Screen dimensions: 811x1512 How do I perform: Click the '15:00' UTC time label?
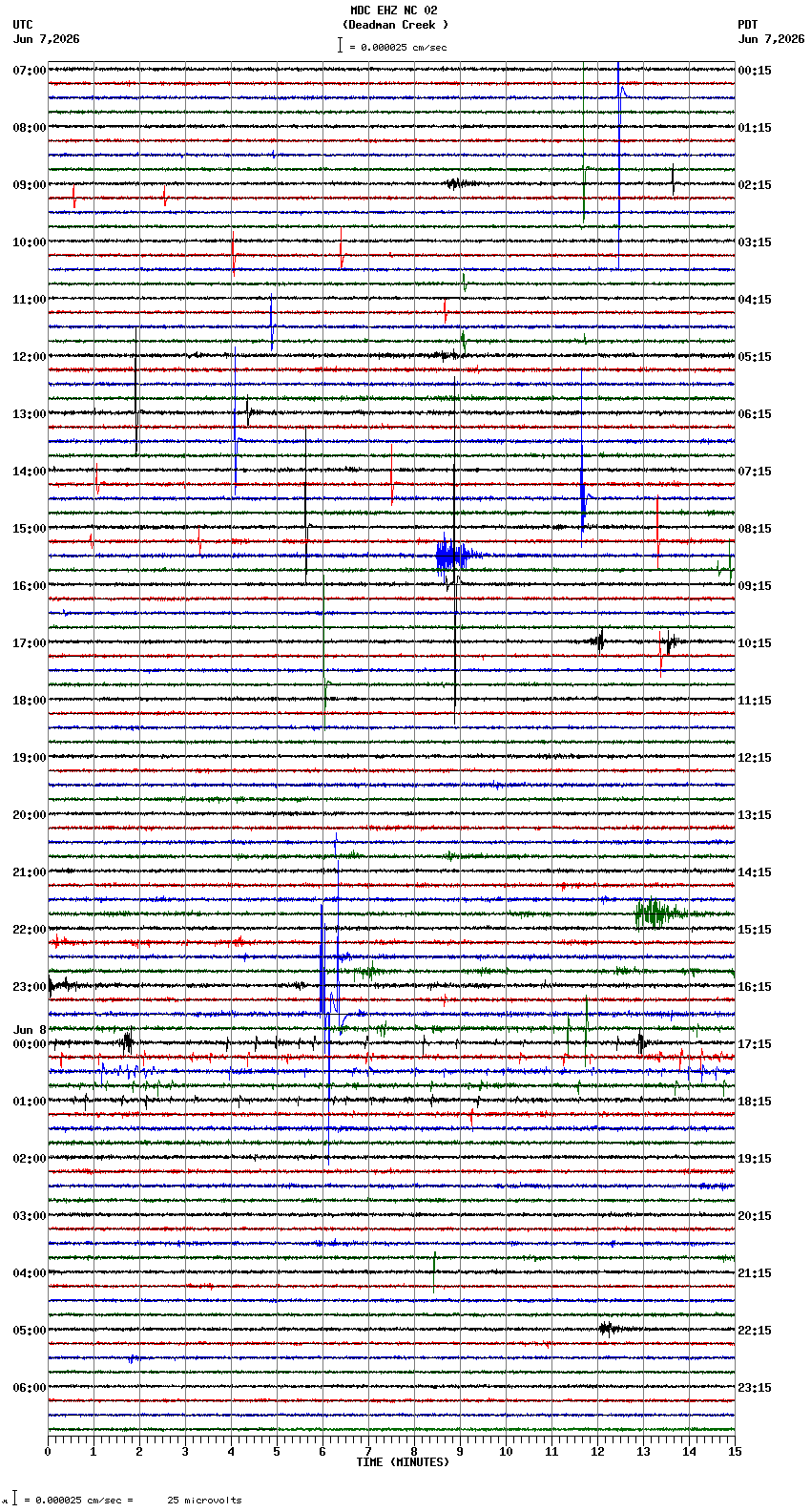[30, 529]
